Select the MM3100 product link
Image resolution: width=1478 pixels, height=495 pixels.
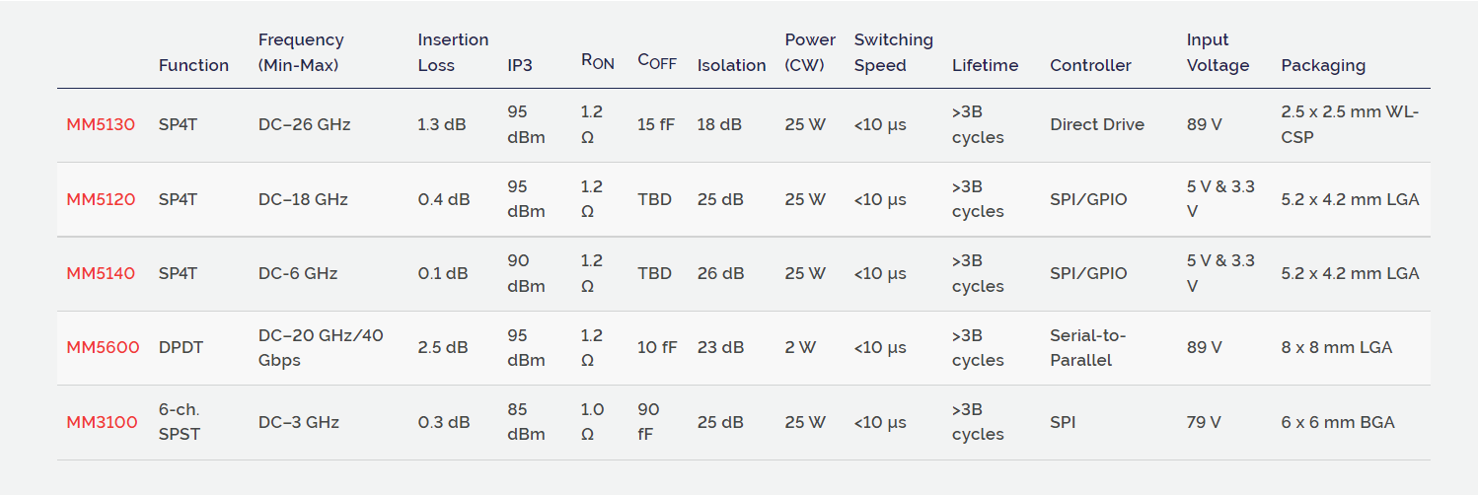point(101,422)
